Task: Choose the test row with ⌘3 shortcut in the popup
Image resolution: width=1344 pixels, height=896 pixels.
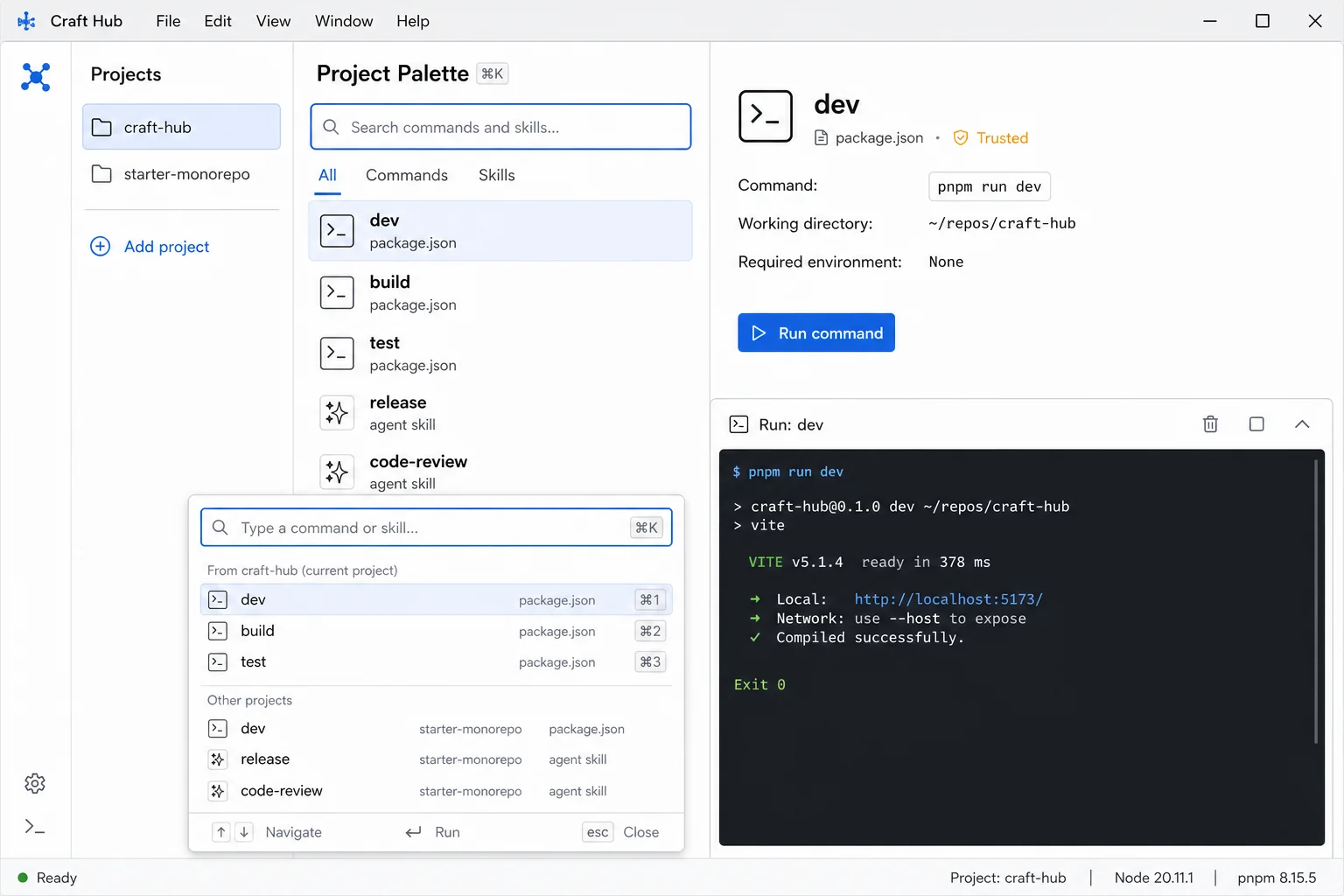Action: [436, 662]
